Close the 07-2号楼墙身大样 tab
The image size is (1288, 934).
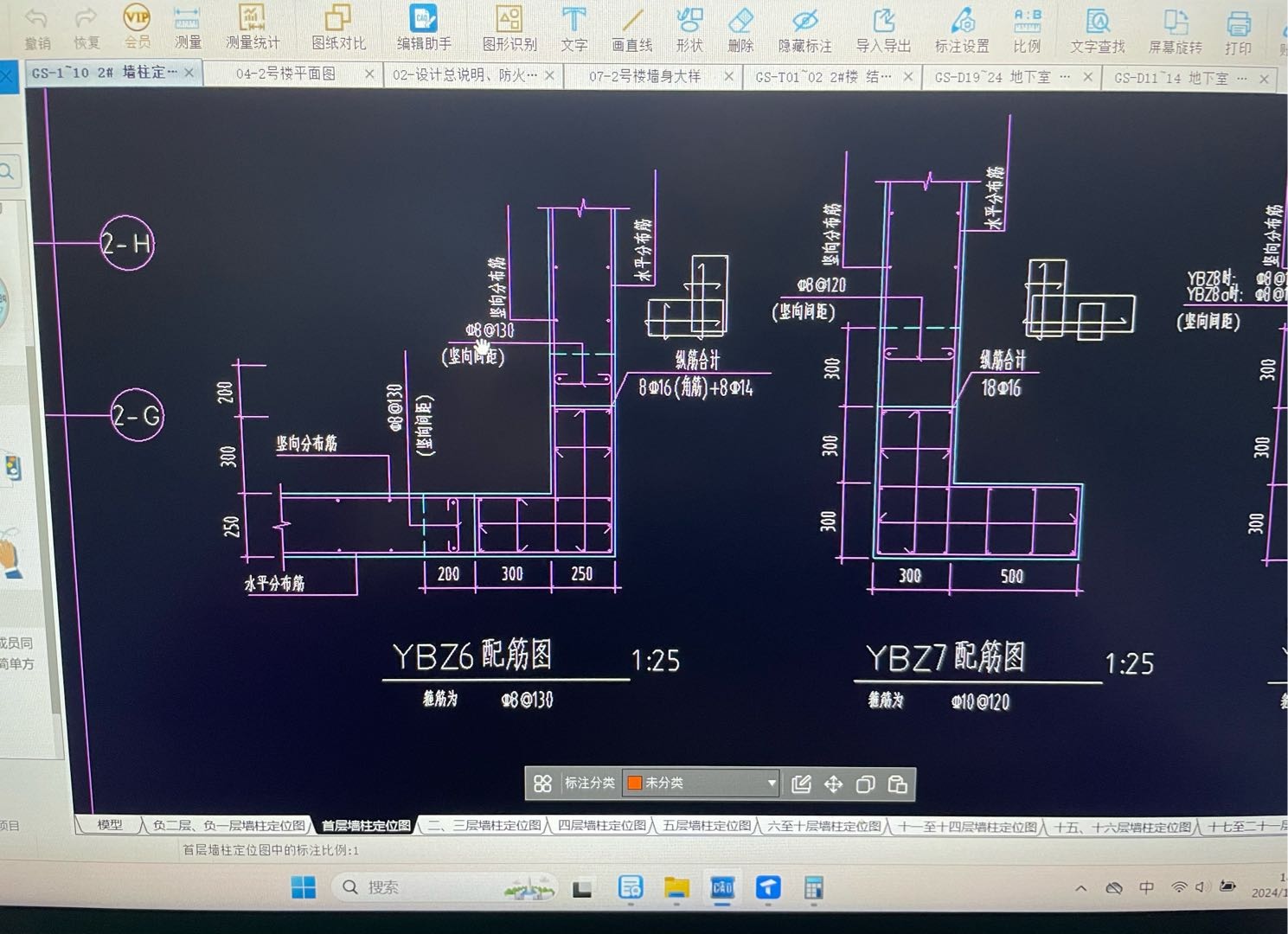(x=729, y=77)
